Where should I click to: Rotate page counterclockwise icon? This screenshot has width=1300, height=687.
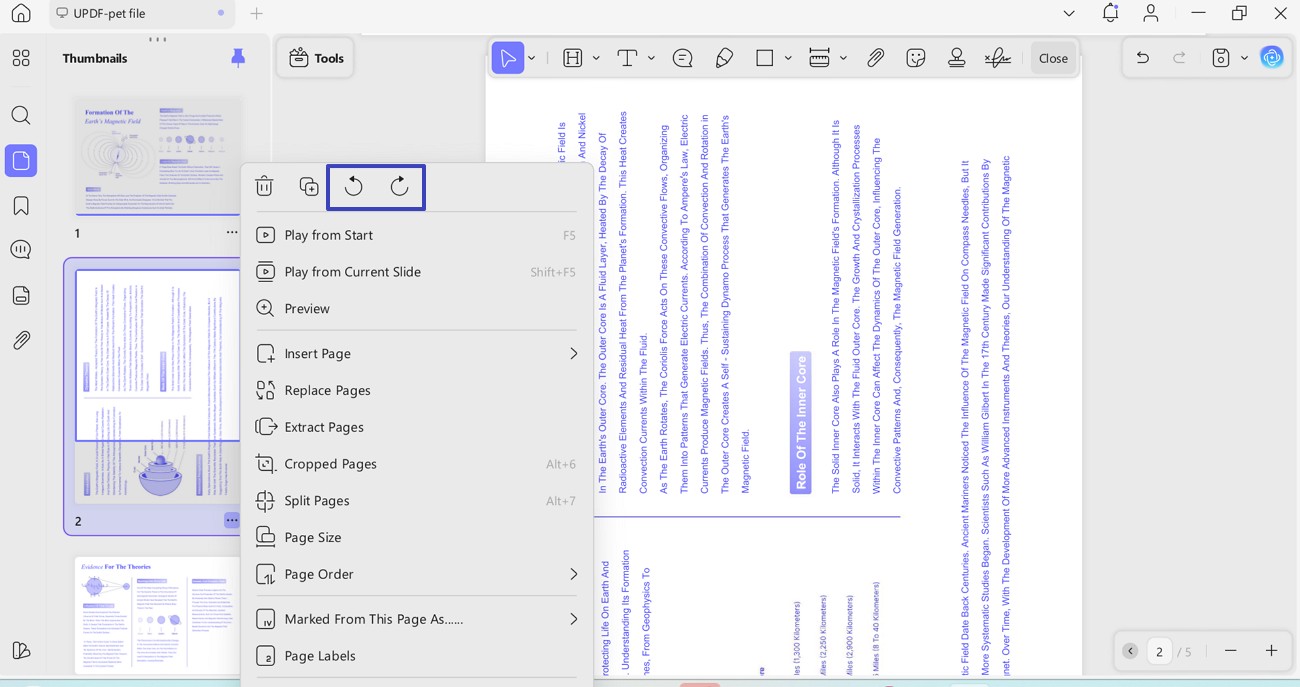pyautogui.click(x=353, y=187)
